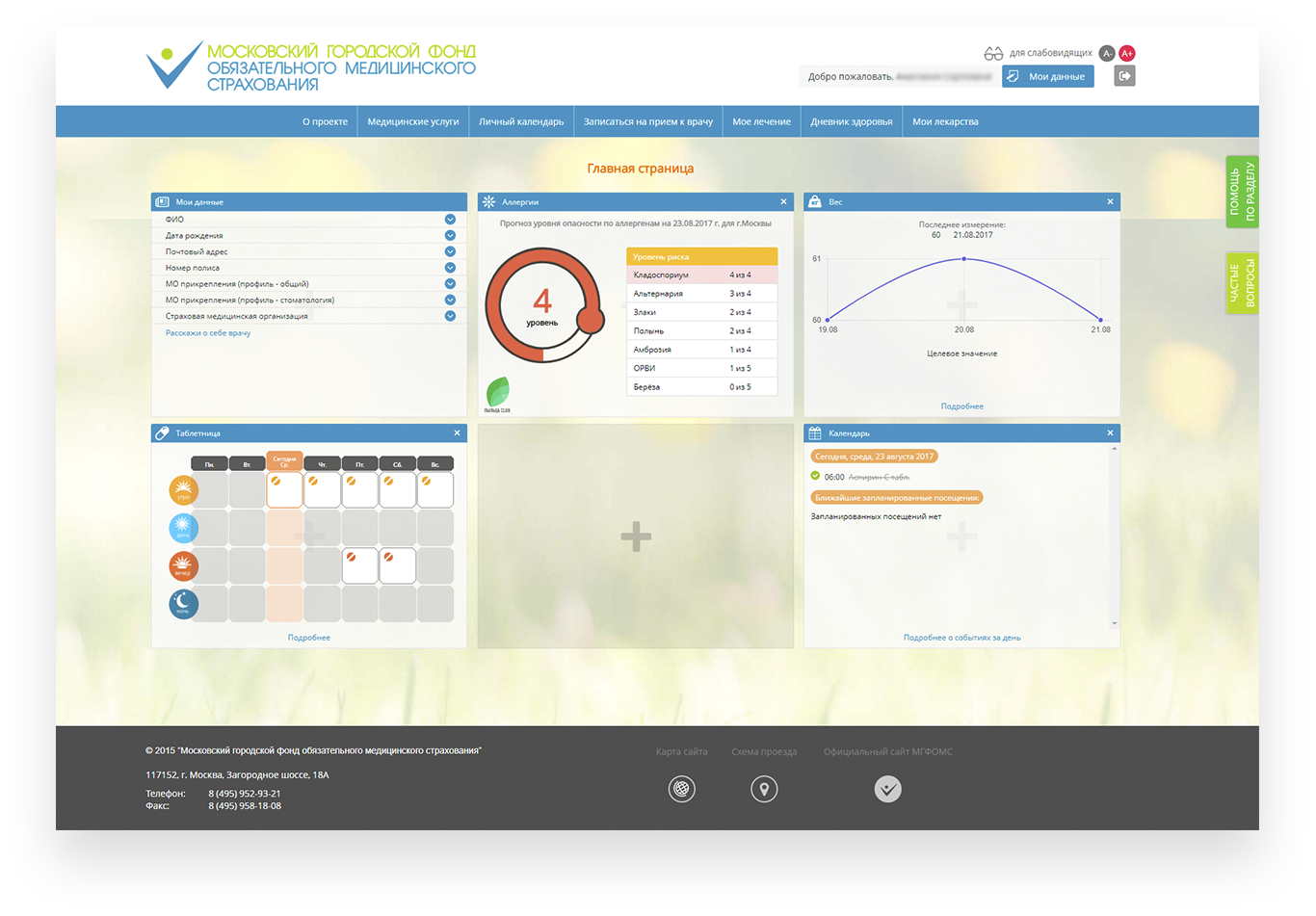This screenshot has width=1316, height=916.
Task: Increase font size with the A+ icon
Action: pos(1126,53)
